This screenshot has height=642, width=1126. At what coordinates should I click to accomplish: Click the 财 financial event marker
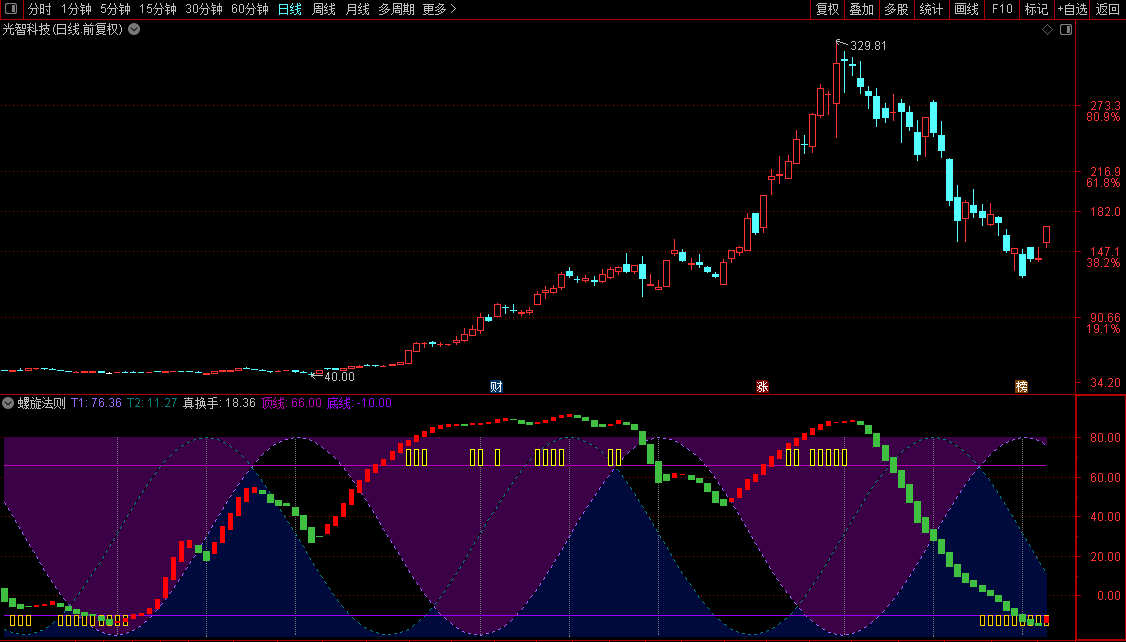[x=496, y=386]
